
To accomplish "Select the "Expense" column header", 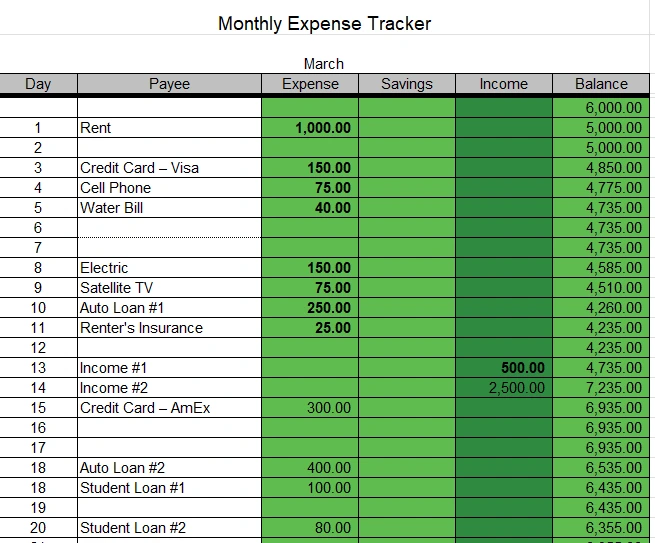I will click(x=310, y=84).
